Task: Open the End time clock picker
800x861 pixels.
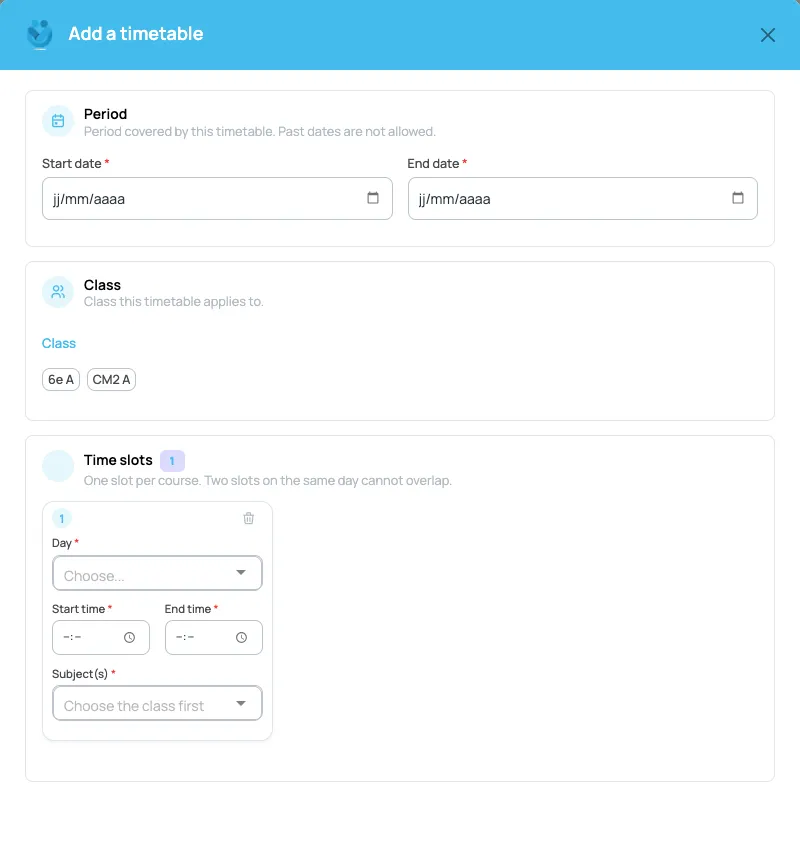Action: (242, 638)
